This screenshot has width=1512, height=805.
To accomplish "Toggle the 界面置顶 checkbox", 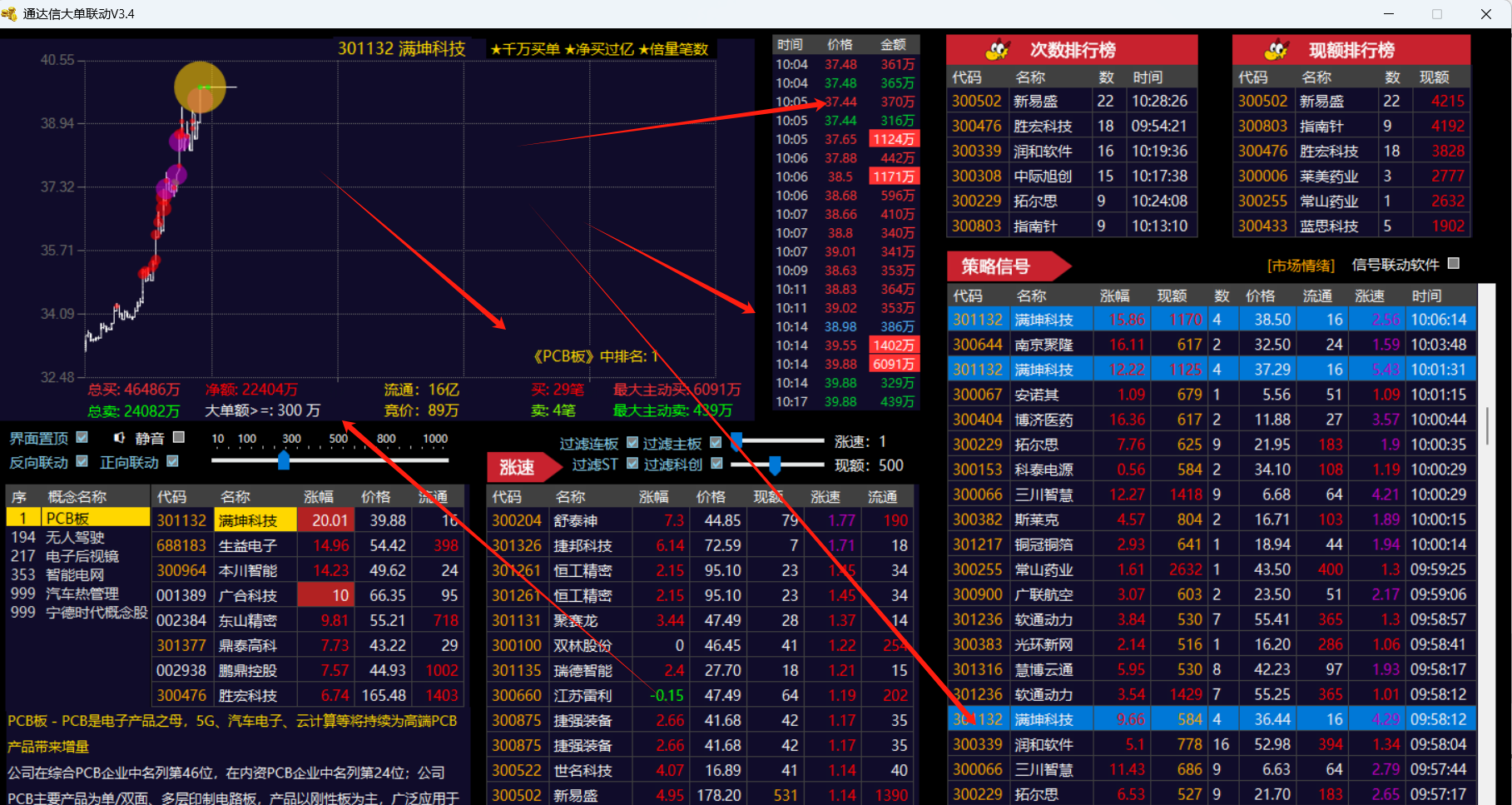I will 82,437.
